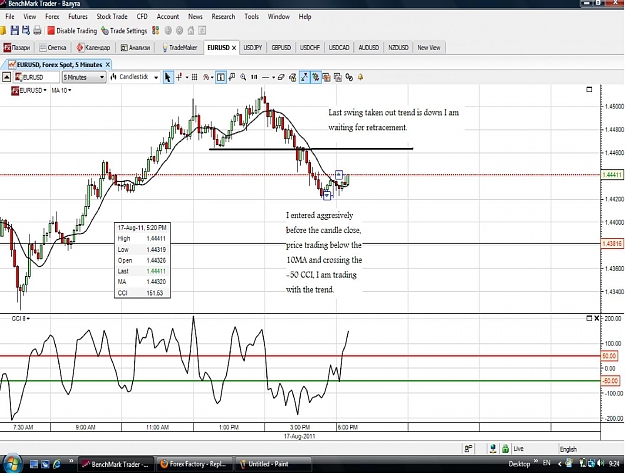Select the crosshair tool in chart toolbar
625x475 pixels.
(x=179, y=77)
